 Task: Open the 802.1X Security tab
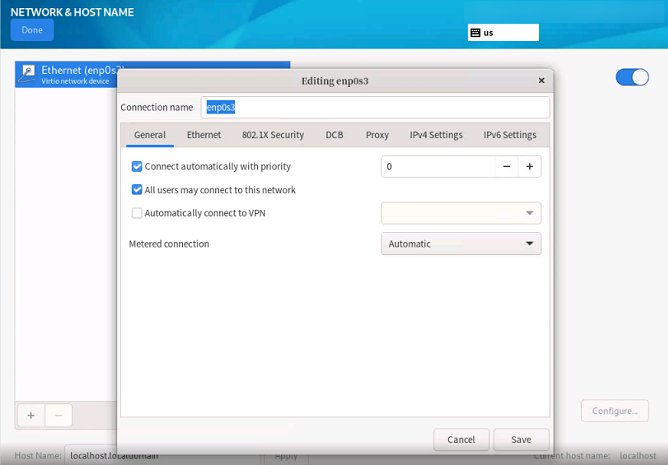click(273, 135)
